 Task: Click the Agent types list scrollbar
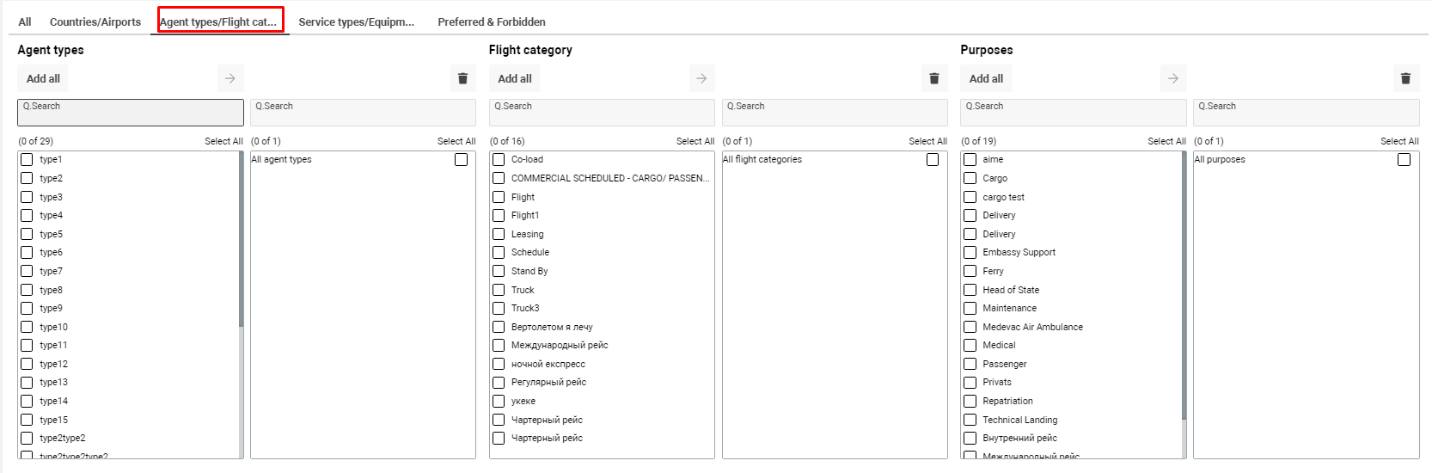coord(241,240)
